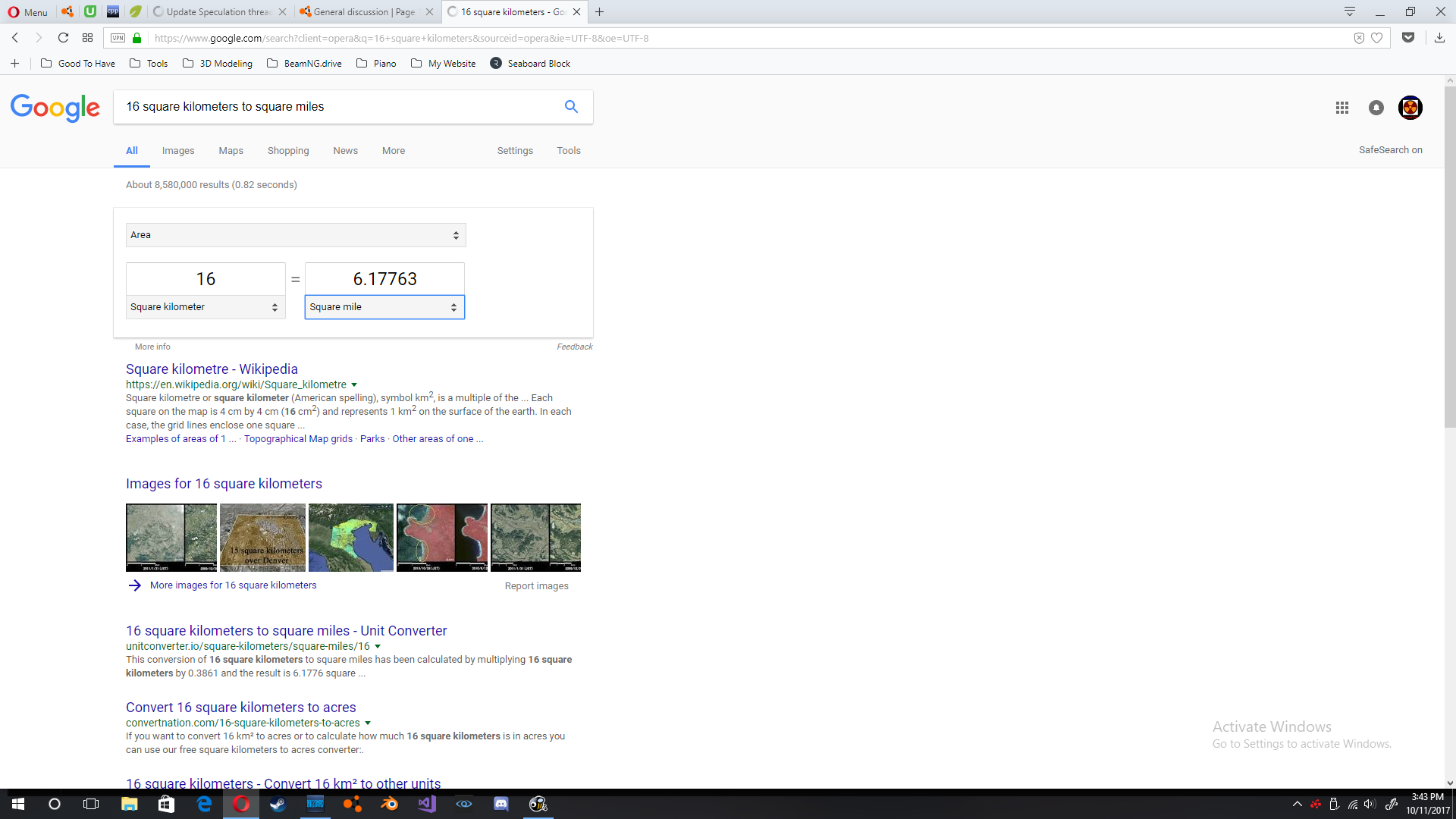Open the Square mile unit dropdown

tap(384, 307)
